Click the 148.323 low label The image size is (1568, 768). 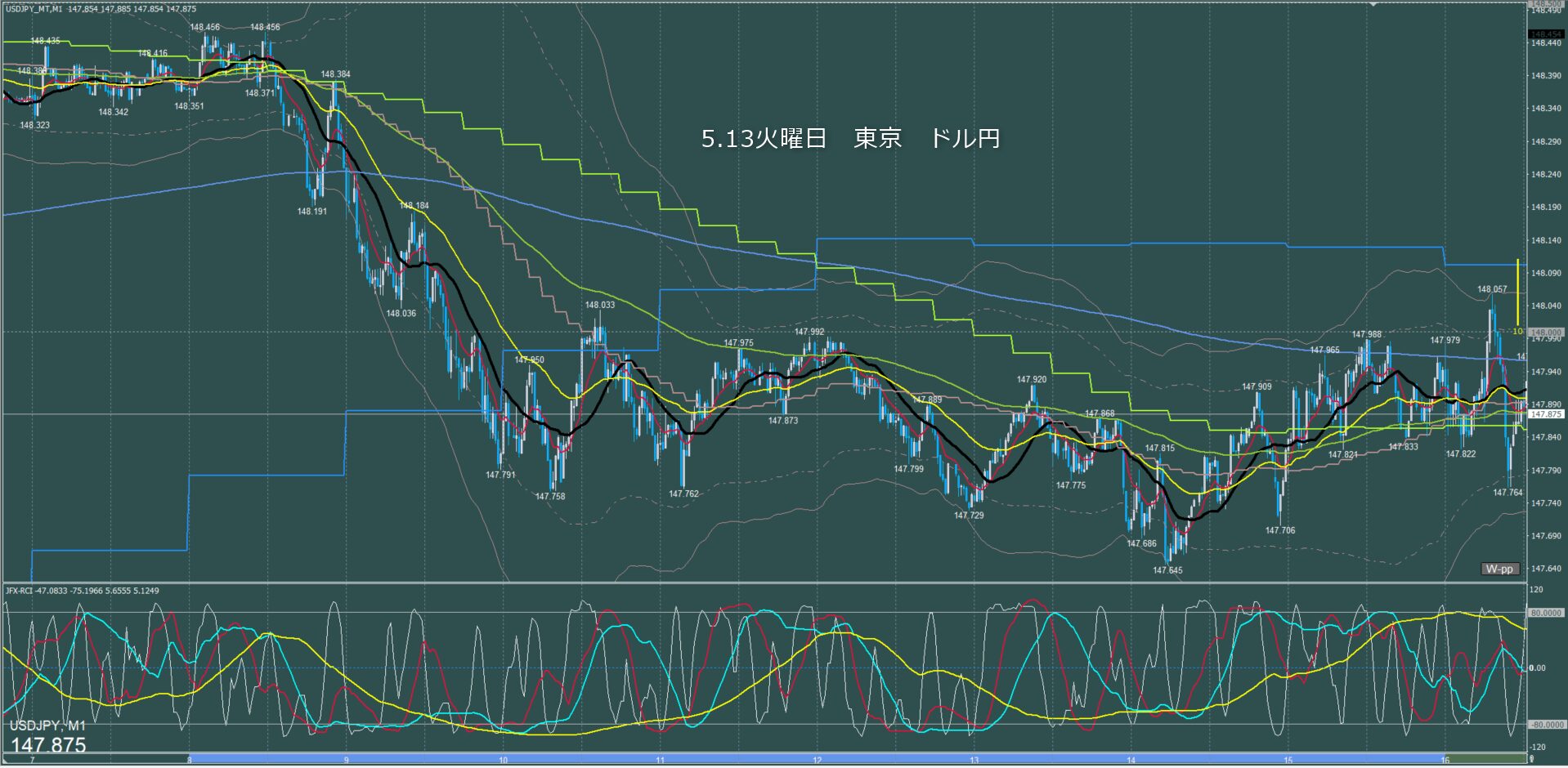[x=35, y=126]
